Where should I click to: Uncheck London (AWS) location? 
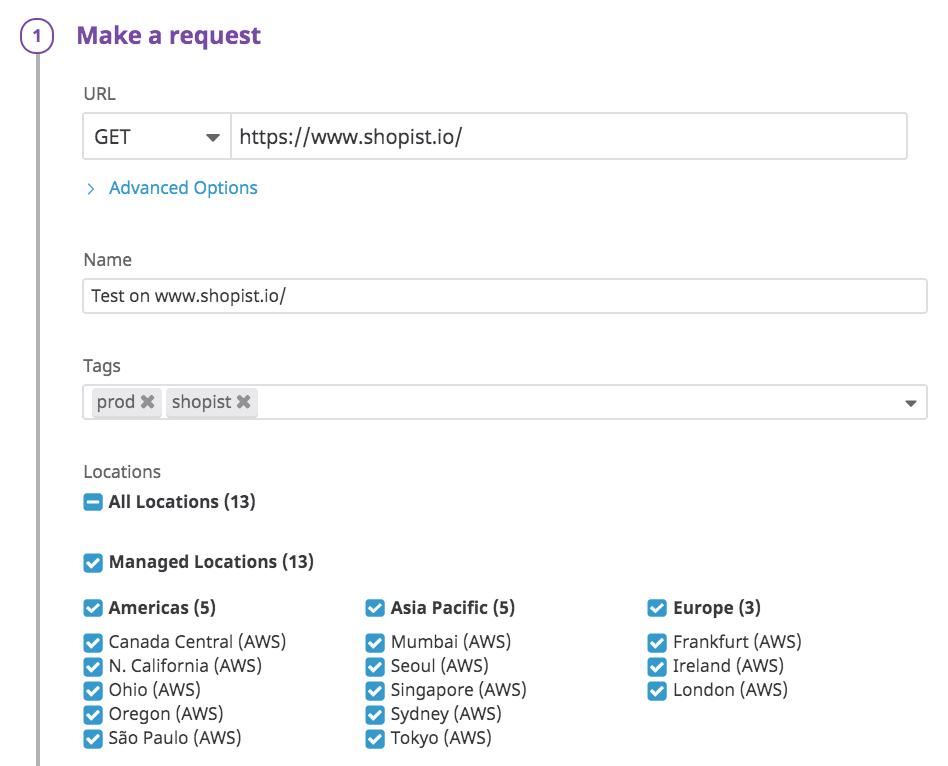(657, 691)
